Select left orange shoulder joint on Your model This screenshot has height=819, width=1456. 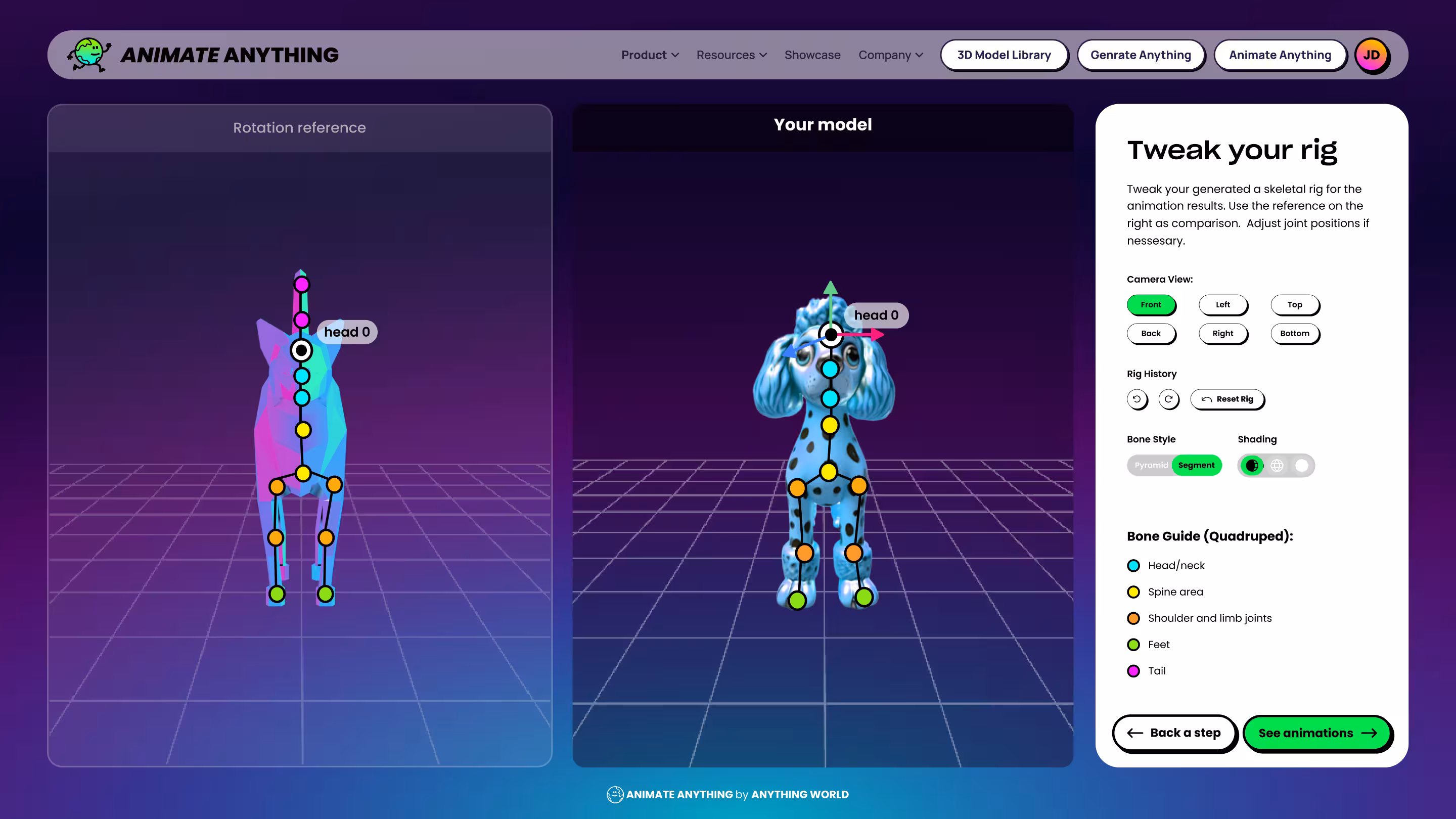click(797, 488)
